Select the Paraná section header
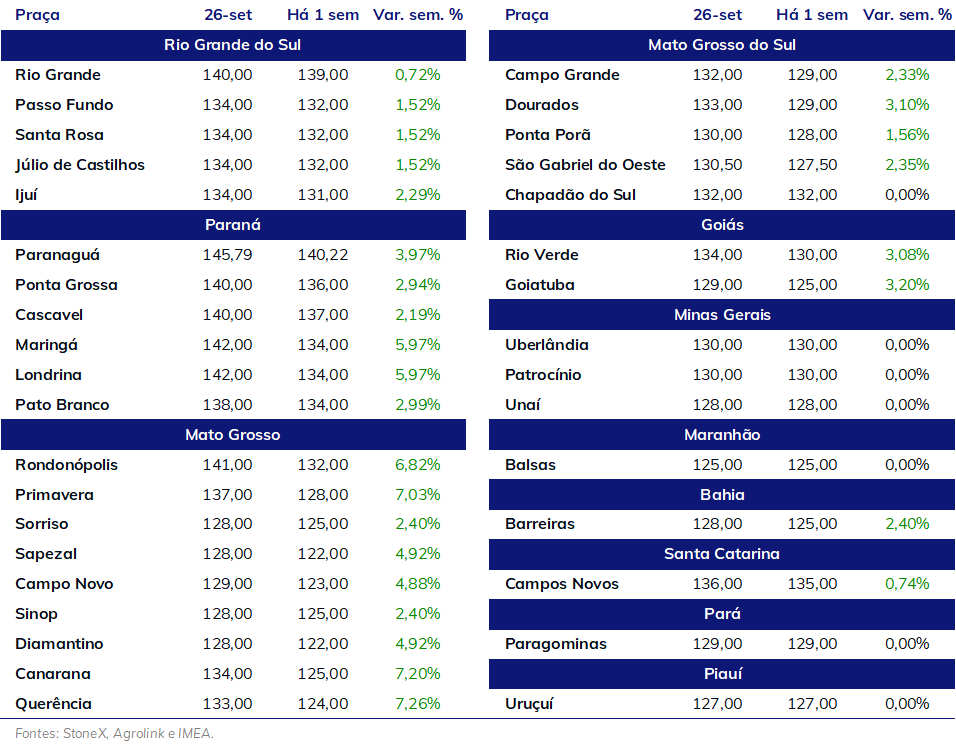 click(x=233, y=225)
